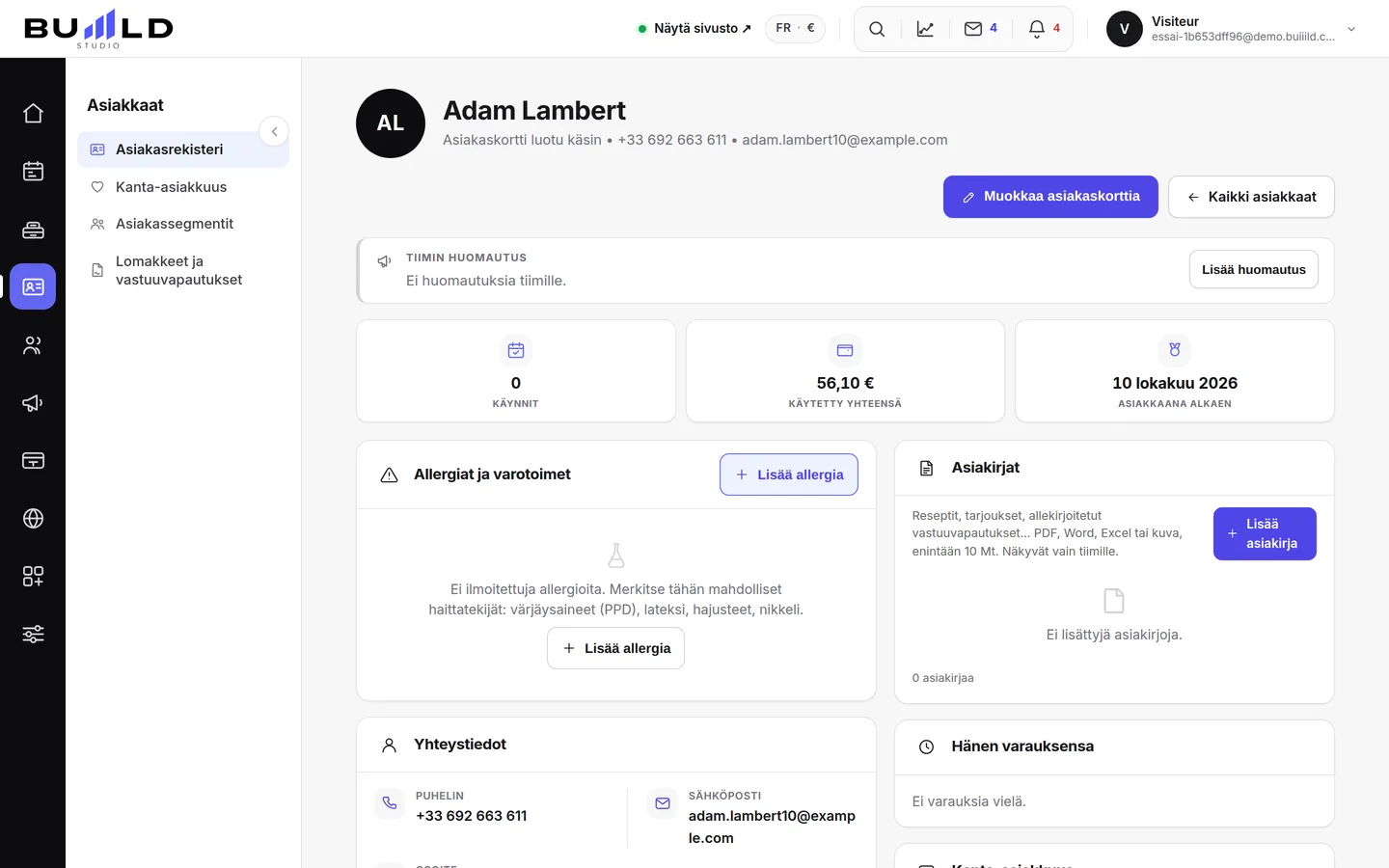This screenshot has height=868, width=1389.
Task: Open the statistics chart icon in header
Action: [x=925, y=29]
